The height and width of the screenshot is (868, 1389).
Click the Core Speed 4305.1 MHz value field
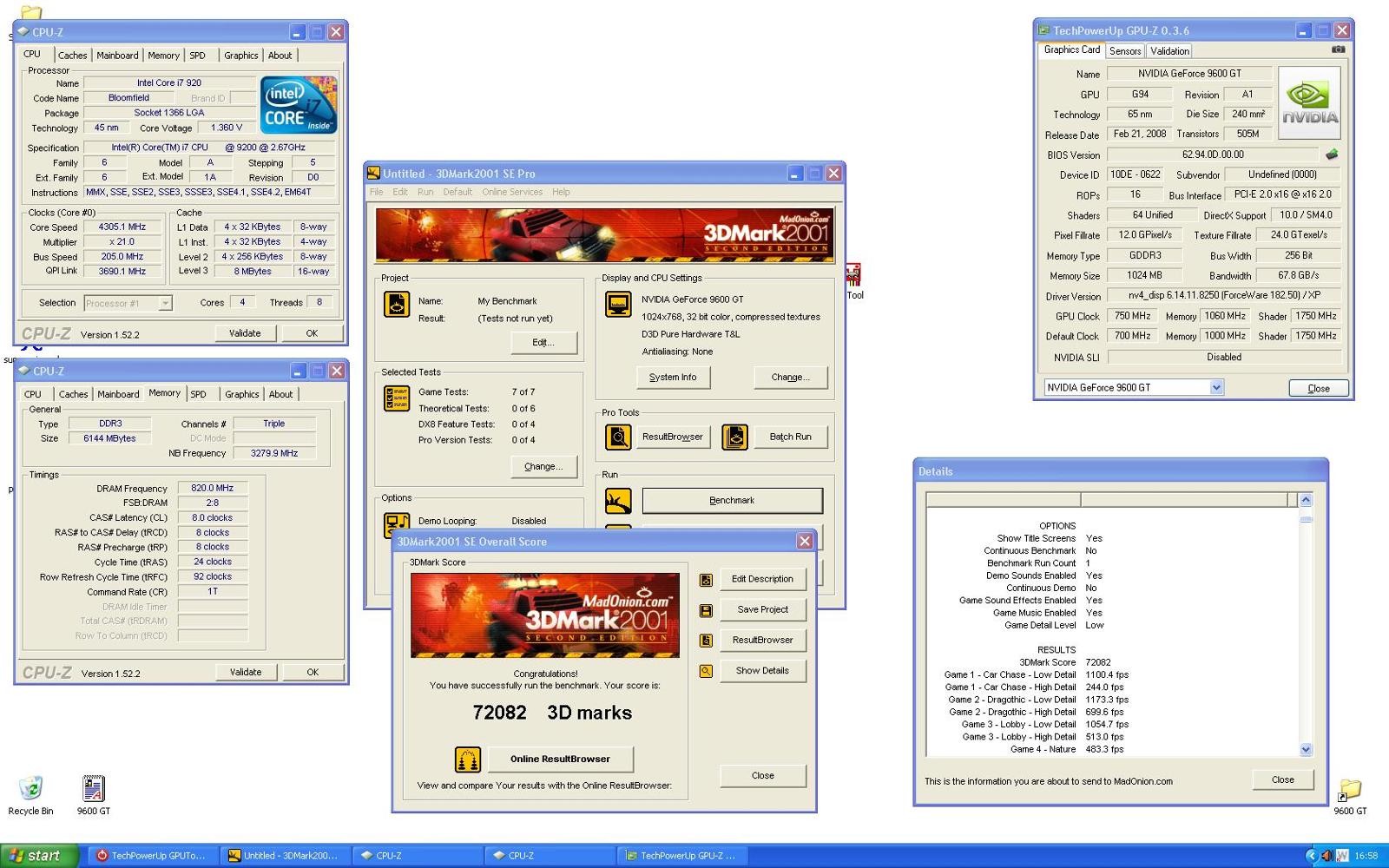122,227
